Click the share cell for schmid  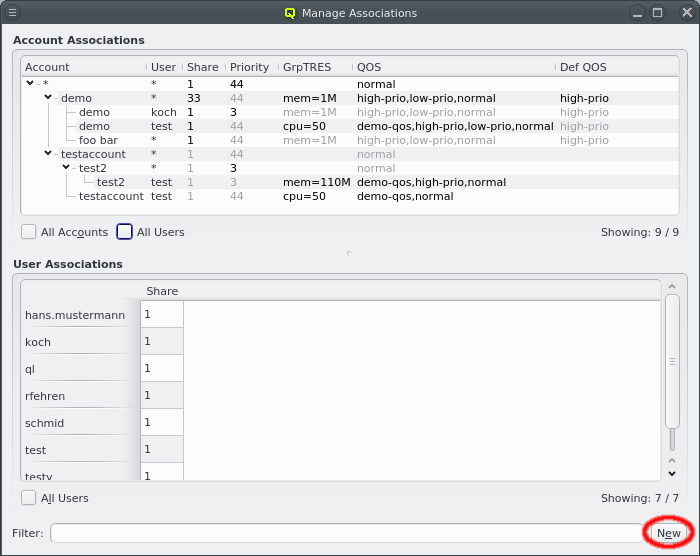162,422
